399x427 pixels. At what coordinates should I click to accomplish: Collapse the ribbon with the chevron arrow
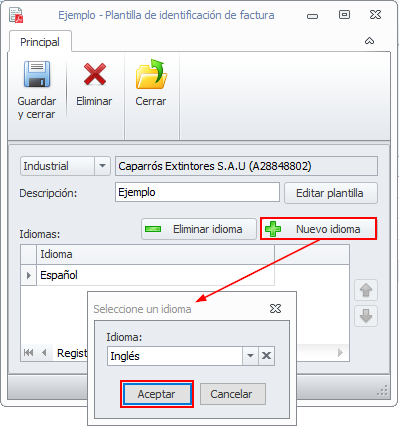point(369,41)
